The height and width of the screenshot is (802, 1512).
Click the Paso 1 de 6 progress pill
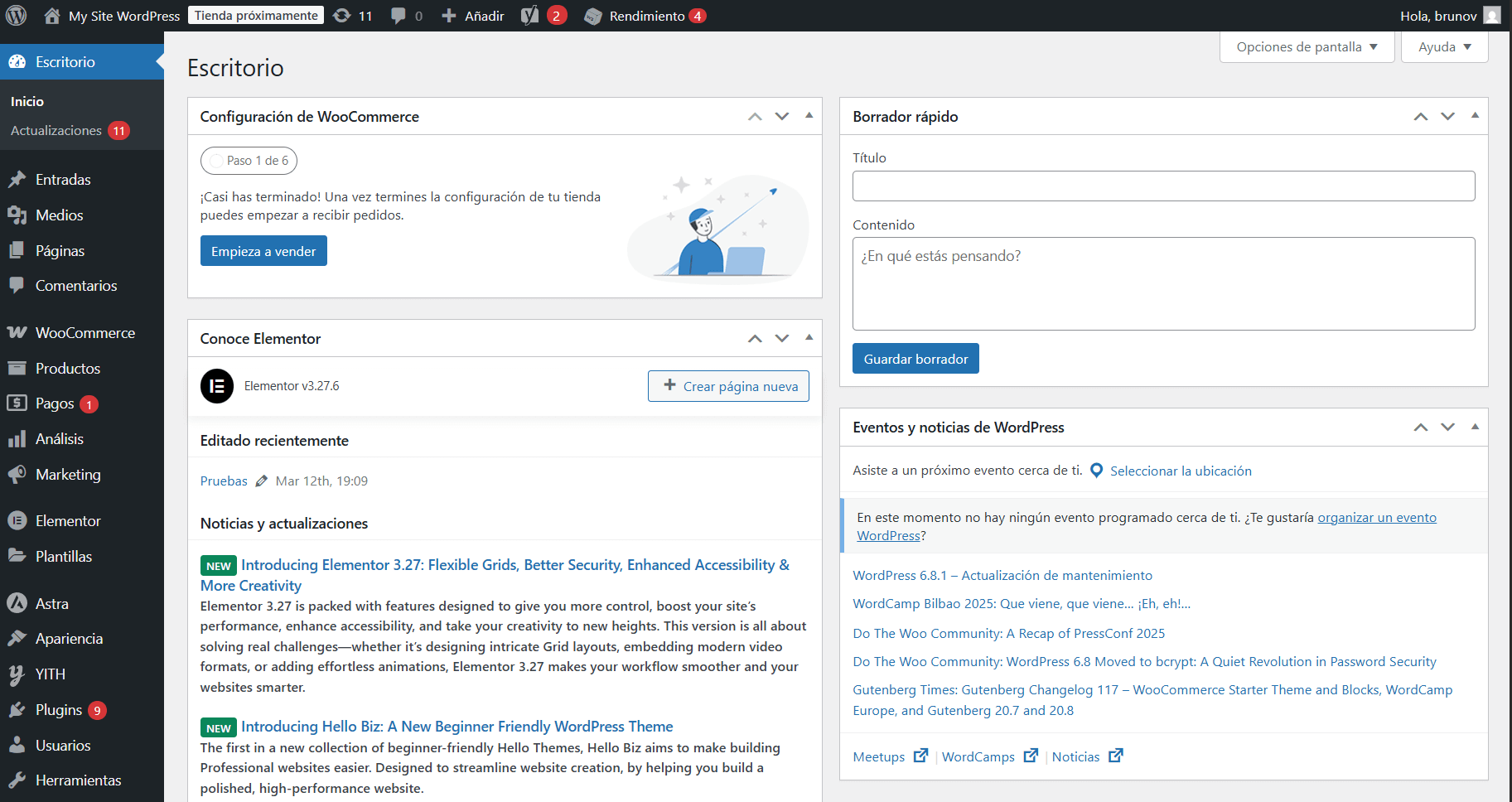click(249, 161)
